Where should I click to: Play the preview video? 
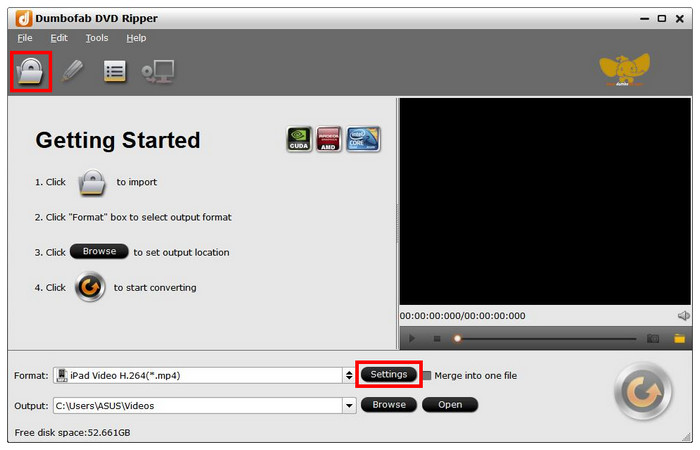[x=412, y=339]
